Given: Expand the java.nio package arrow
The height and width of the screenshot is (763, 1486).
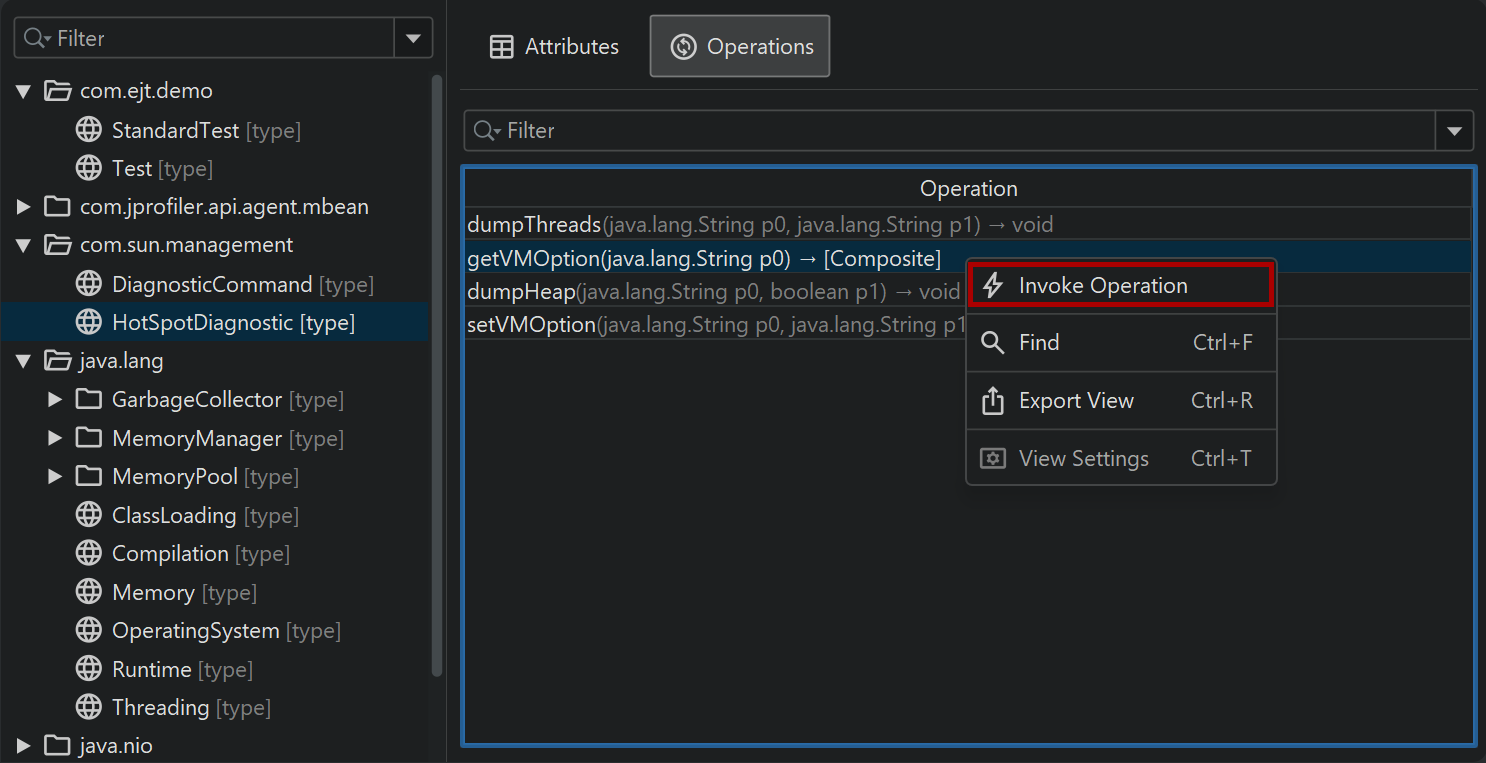Looking at the screenshot, I should (x=24, y=746).
